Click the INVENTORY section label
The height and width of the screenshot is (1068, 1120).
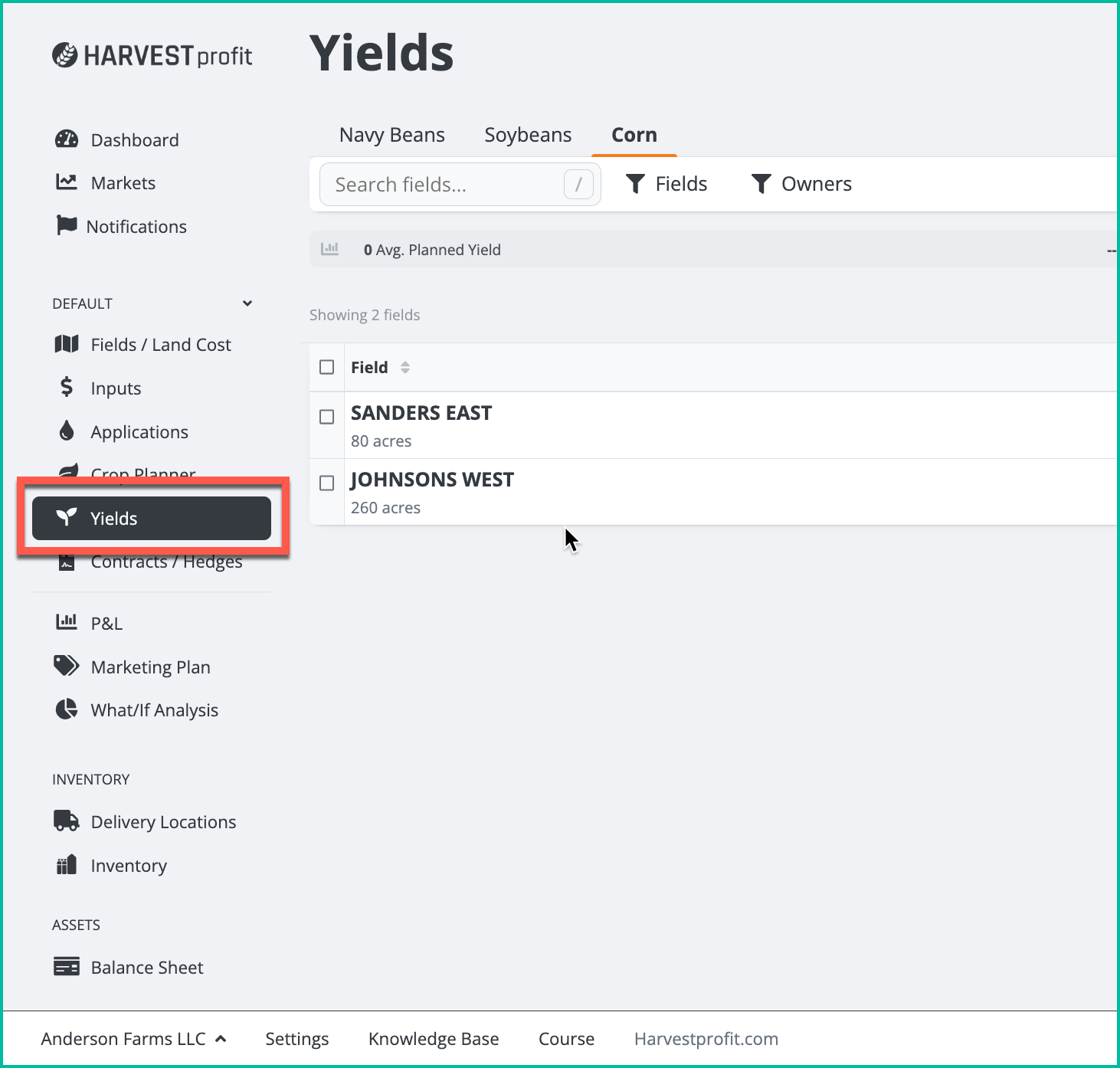point(91,779)
